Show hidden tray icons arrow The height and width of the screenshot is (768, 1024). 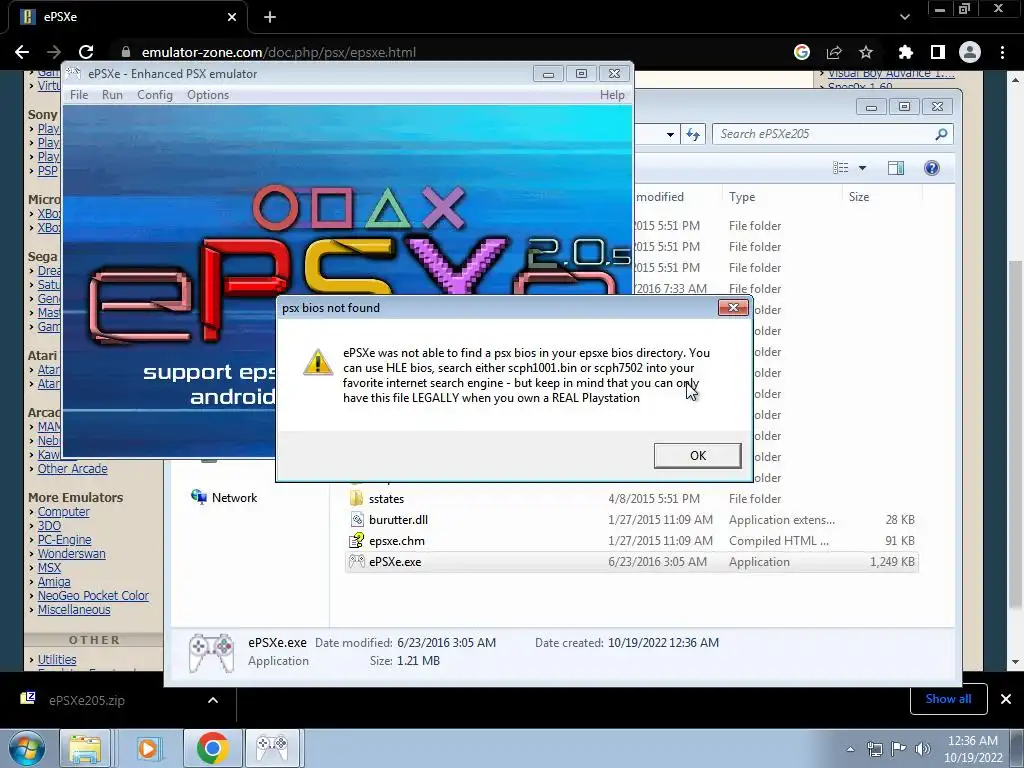pyautogui.click(x=850, y=749)
